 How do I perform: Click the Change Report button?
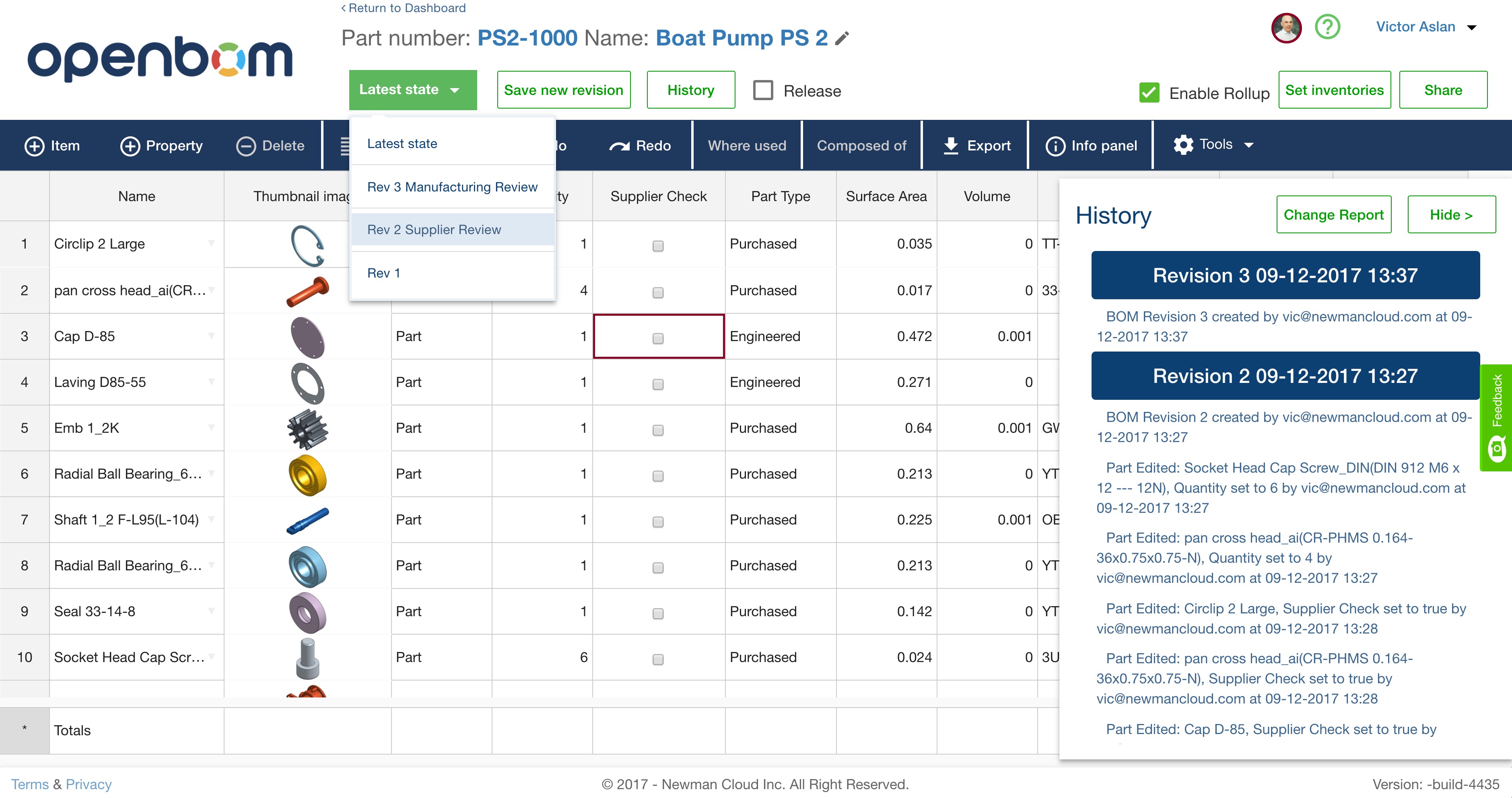click(x=1333, y=215)
